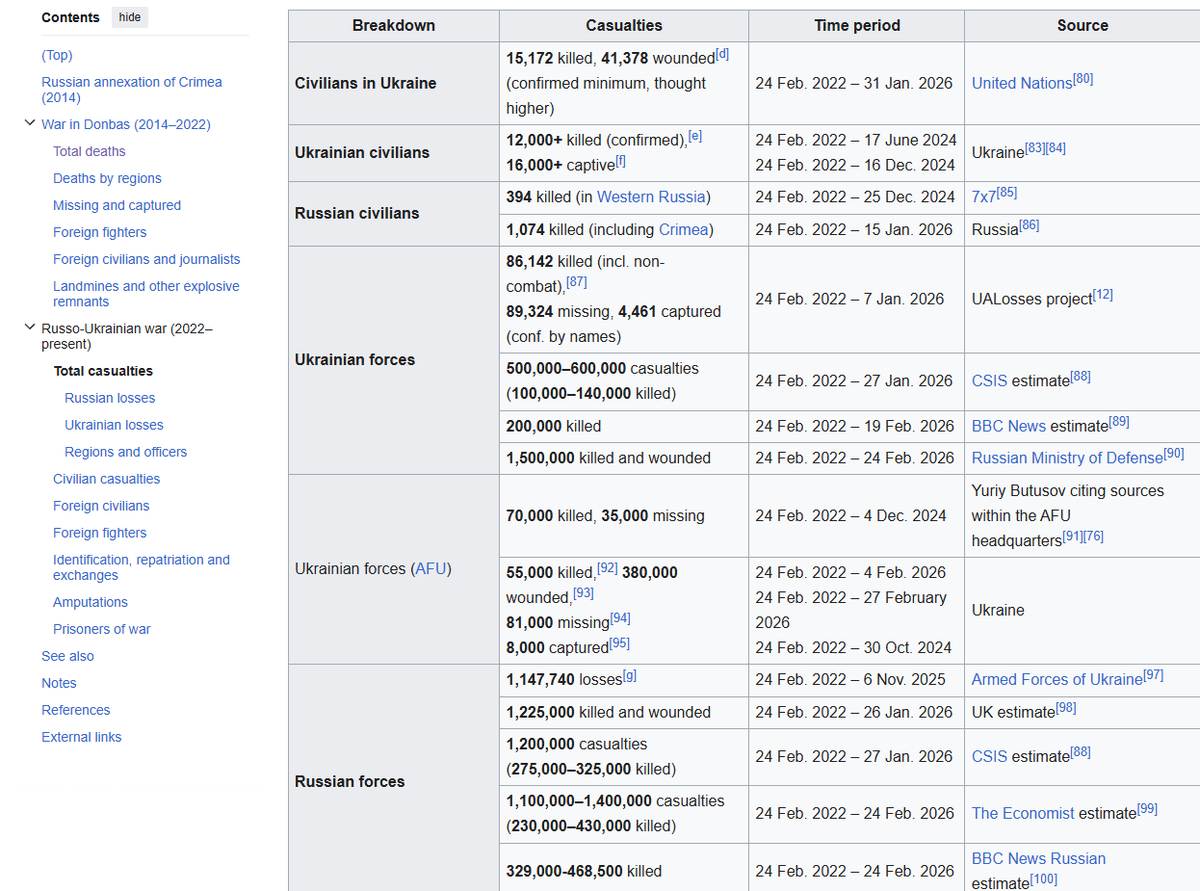
Task: Open BBC News Russian source link
Action: [x=1039, y=859]
